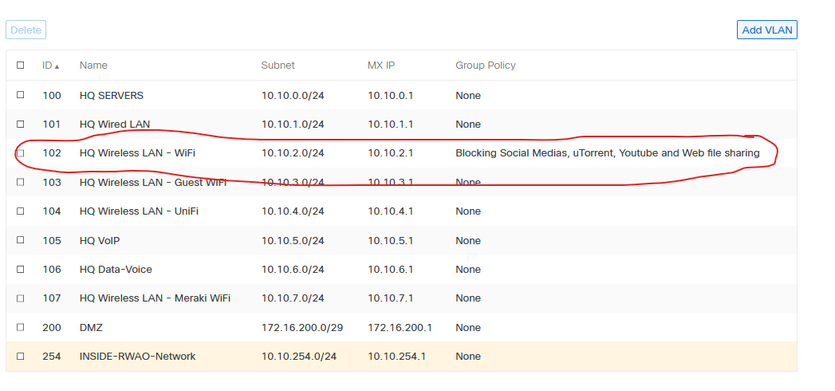
Task: Open HQ Wireless LAN - WiFi entry
Action: tap(137, 153)
